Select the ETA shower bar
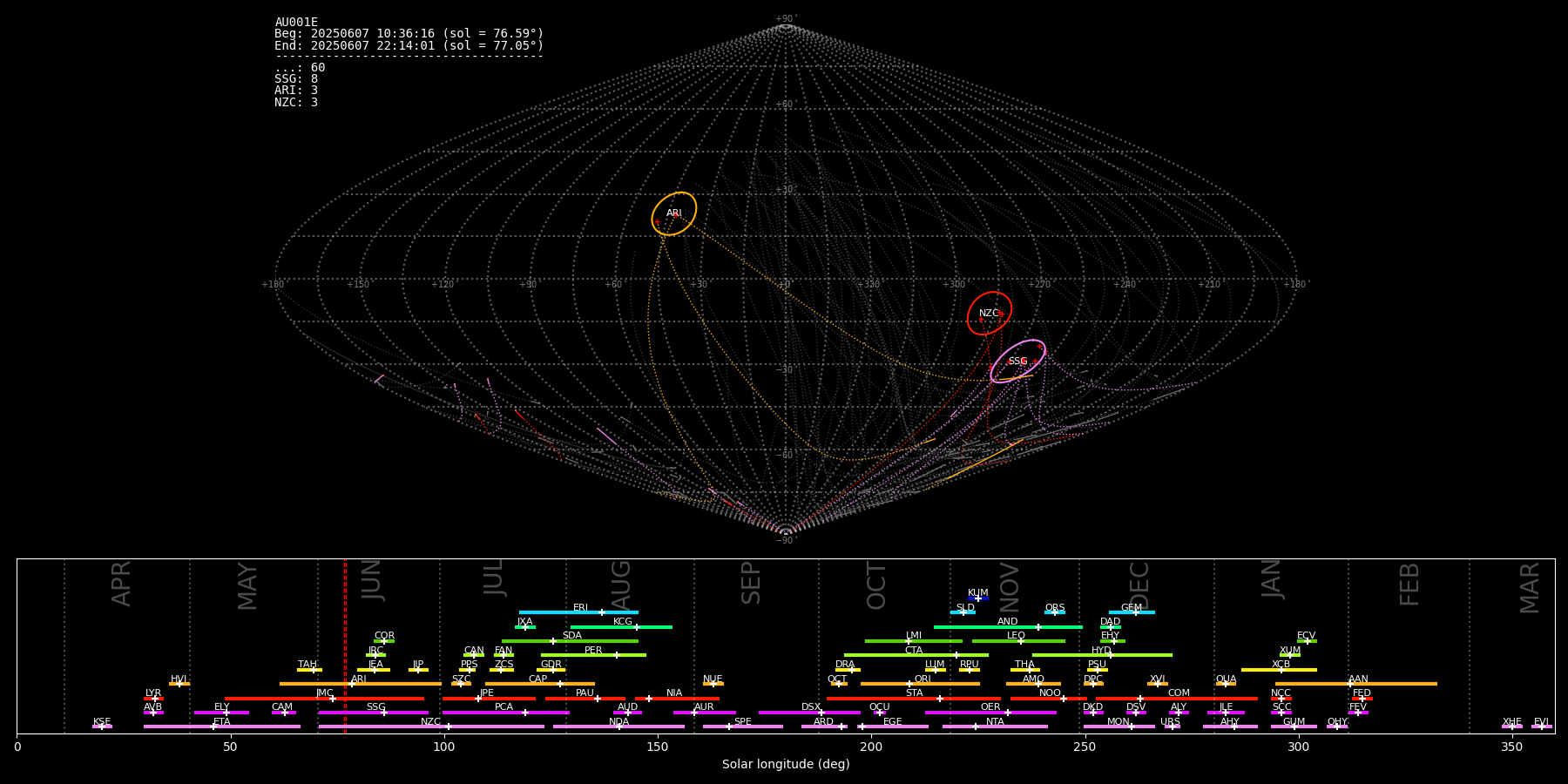The height and width of the screenshot is (784, 1568). click(x=222, y=727)
